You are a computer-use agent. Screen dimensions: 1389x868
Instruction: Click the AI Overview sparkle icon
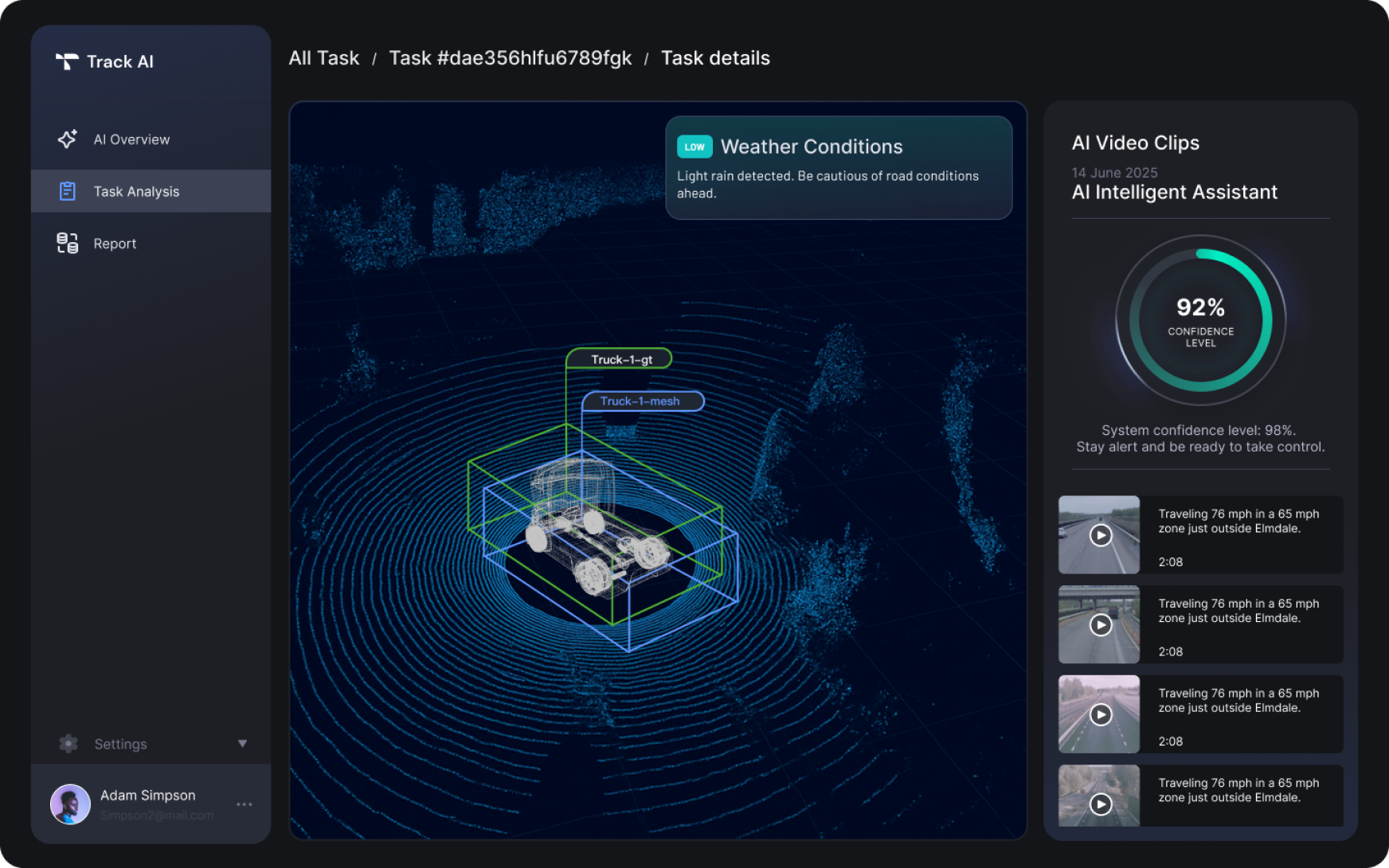tap(68, 139)
